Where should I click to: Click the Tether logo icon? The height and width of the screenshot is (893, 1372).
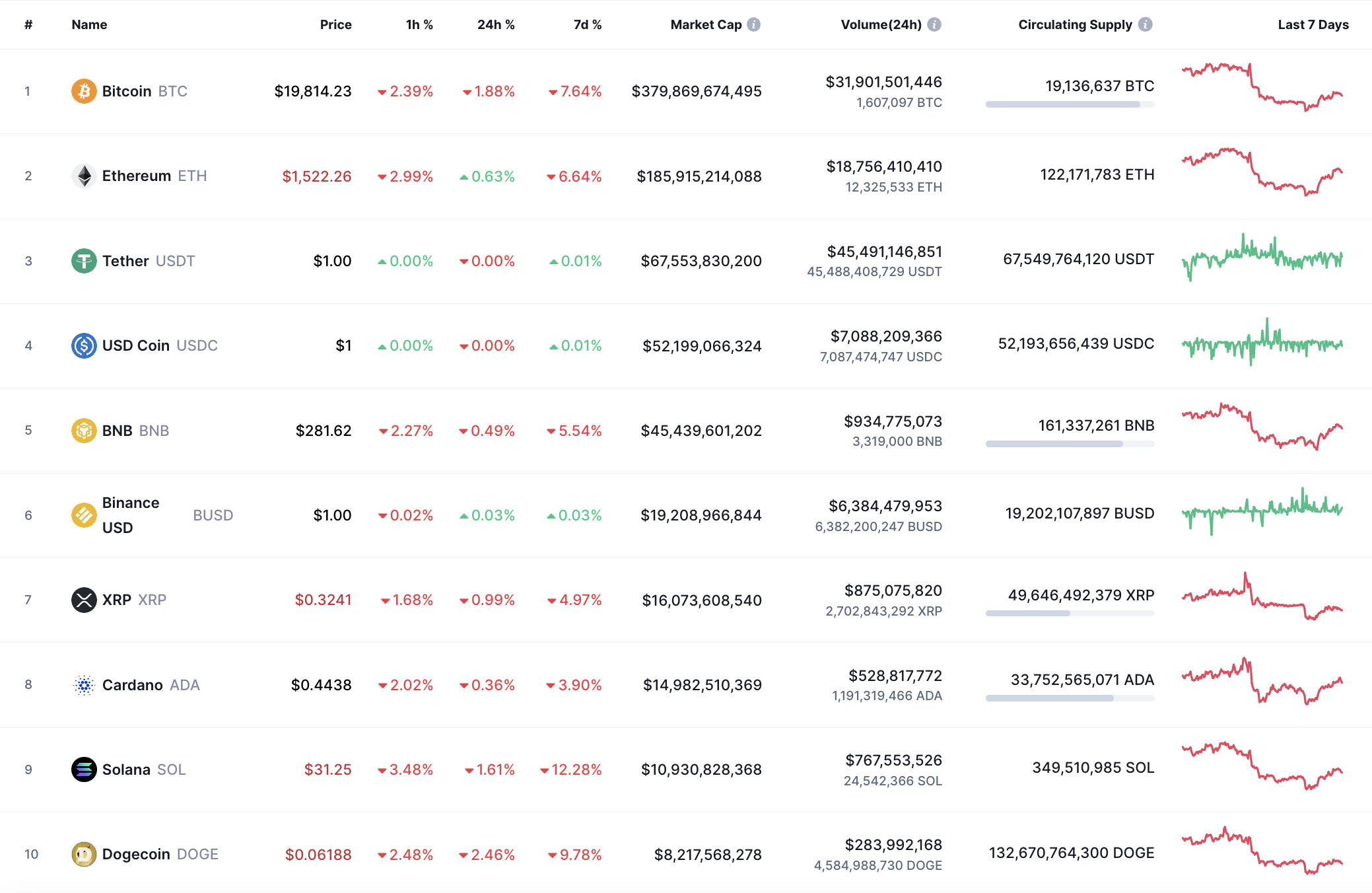84,261
